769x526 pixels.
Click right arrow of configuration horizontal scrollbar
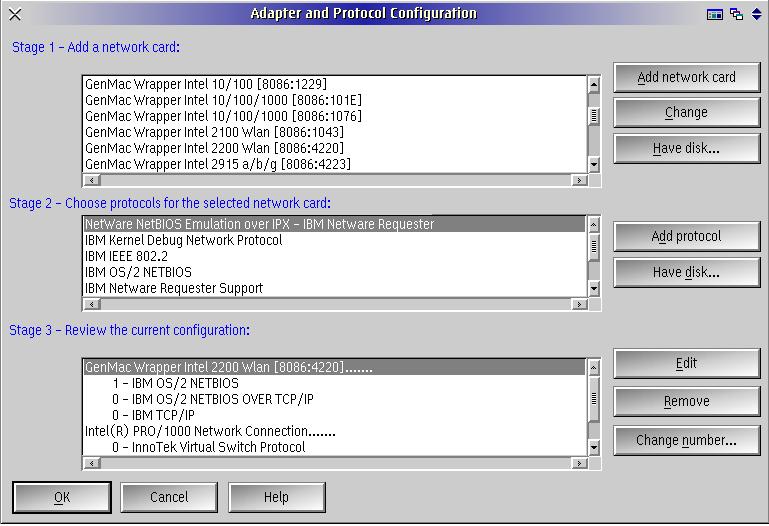pyautogui.click(x=579, y=463)
